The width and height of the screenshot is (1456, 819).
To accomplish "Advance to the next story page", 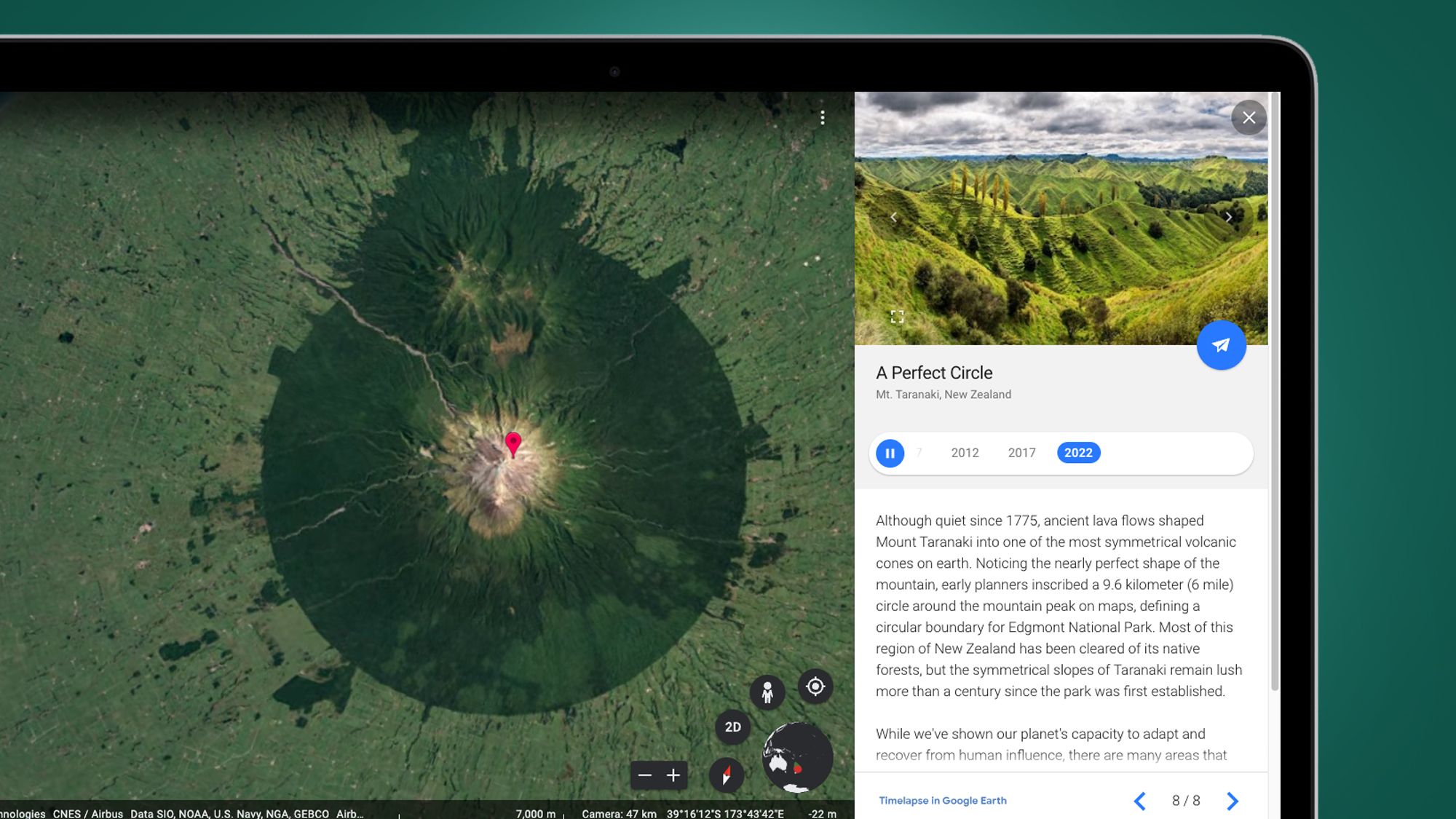I will 1233,801.
